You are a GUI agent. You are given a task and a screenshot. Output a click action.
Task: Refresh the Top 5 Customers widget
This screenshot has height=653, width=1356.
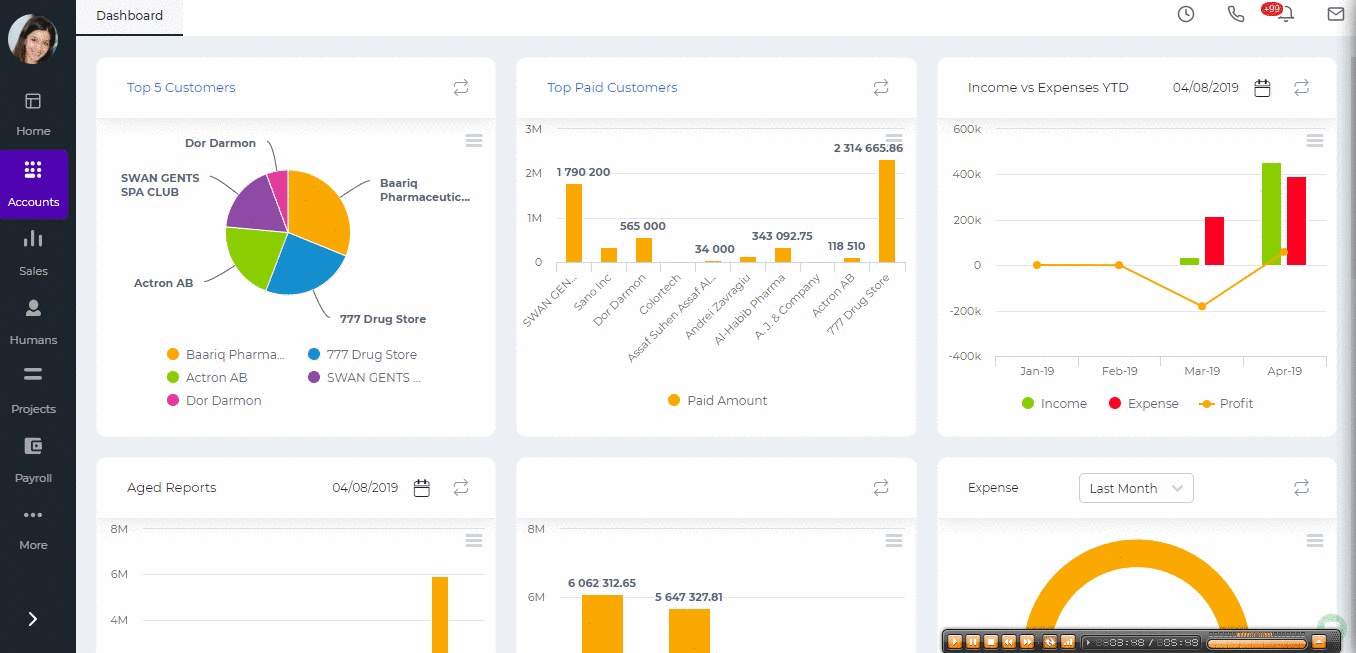461,88
